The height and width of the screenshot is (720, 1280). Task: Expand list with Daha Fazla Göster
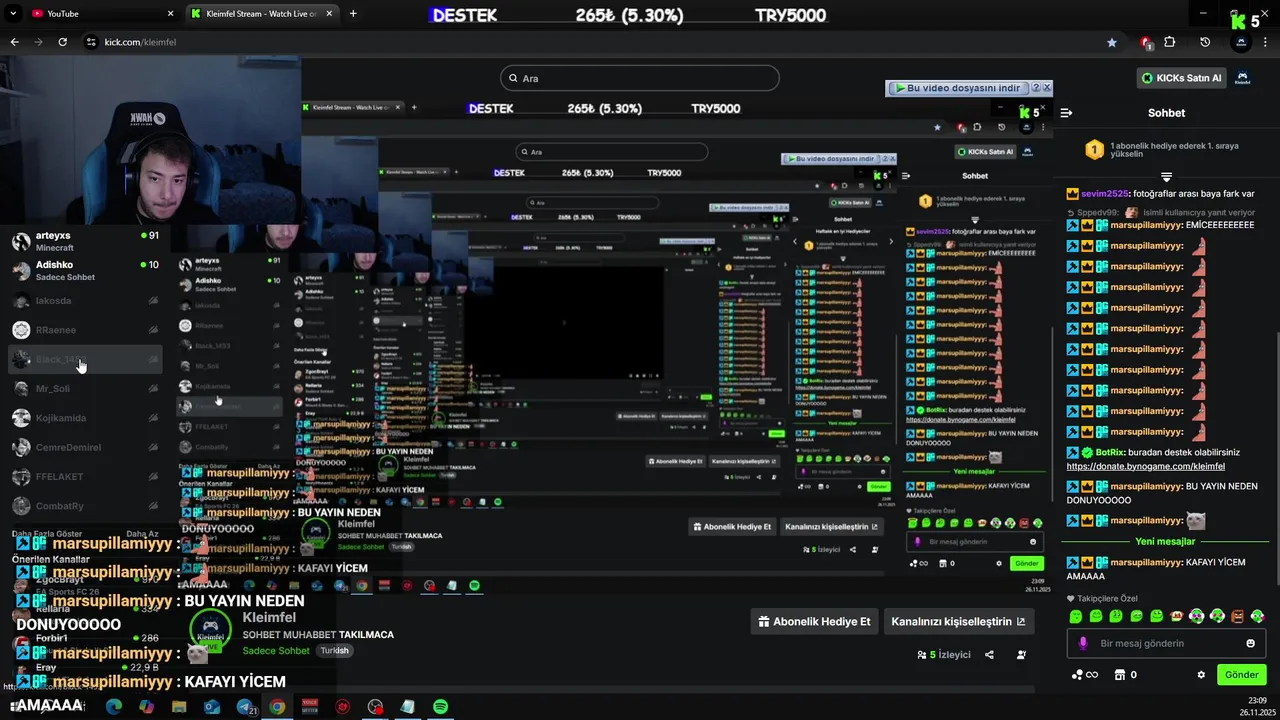47,534
